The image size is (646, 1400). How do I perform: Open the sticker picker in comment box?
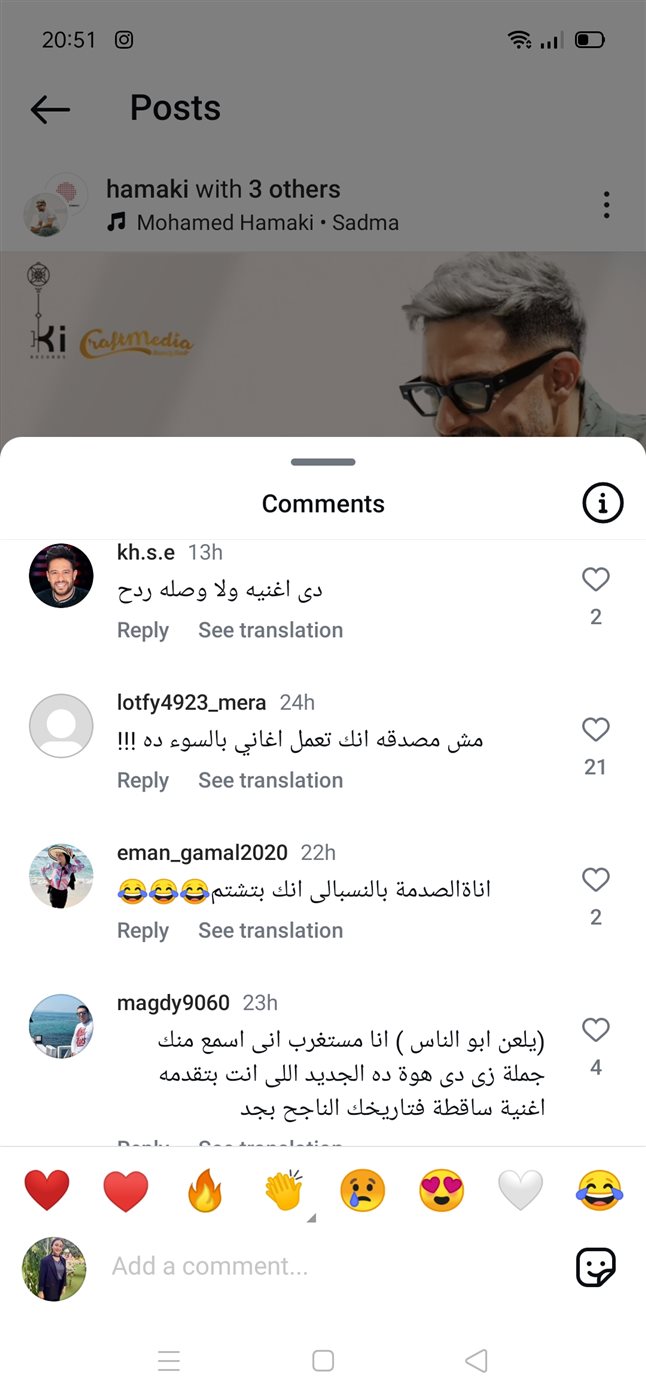[596, 1267]
